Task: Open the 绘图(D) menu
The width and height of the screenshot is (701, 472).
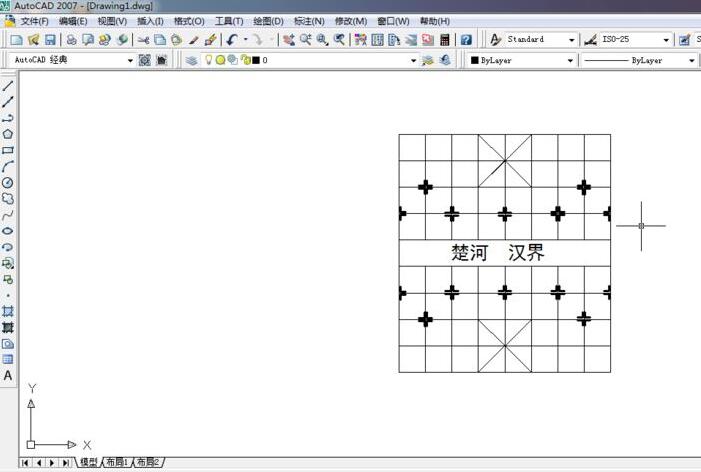Action: point(268,21)
